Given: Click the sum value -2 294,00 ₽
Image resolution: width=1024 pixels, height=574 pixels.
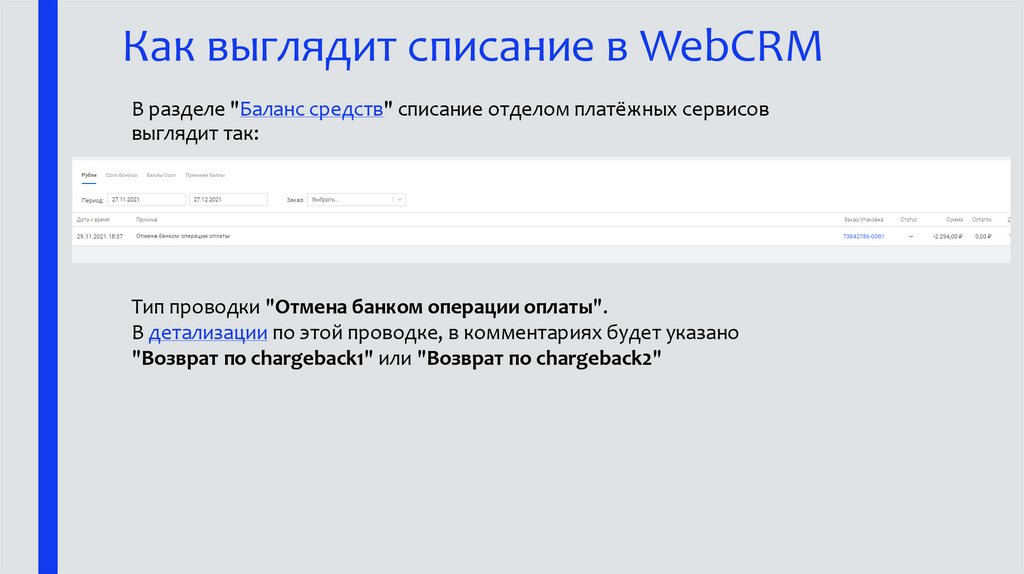Looking at the screenshot, I should point(948,236).
